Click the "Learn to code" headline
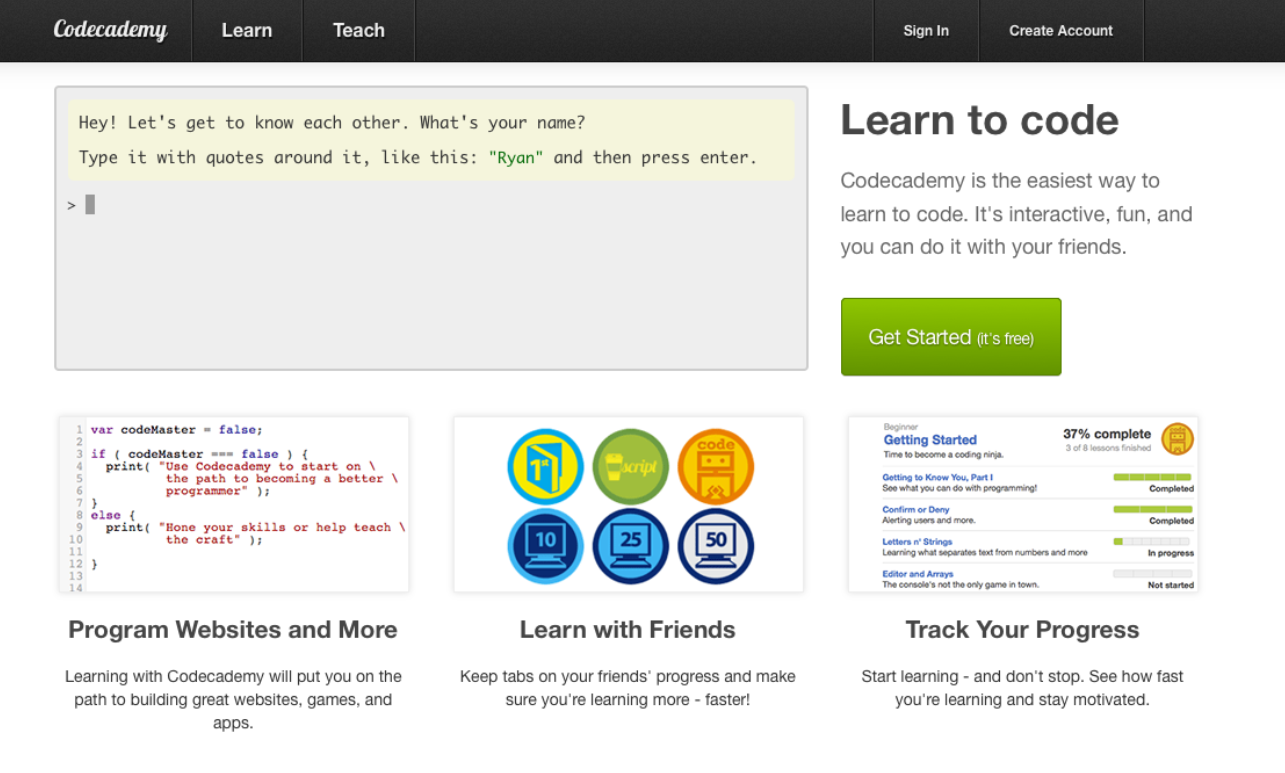 [979, 120]
